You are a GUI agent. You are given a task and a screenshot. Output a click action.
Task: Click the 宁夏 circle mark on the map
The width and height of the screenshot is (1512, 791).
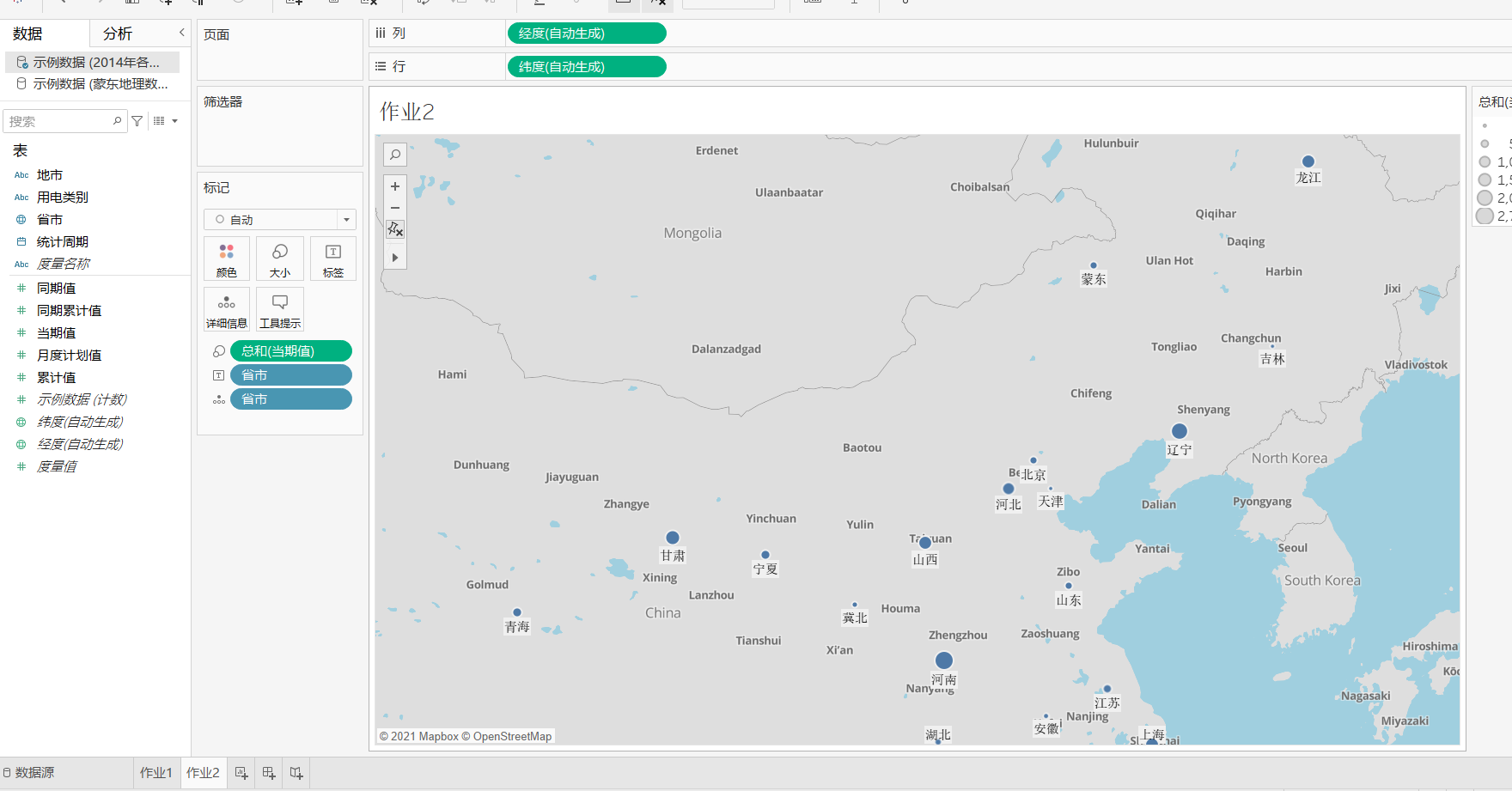pos(765,555)
